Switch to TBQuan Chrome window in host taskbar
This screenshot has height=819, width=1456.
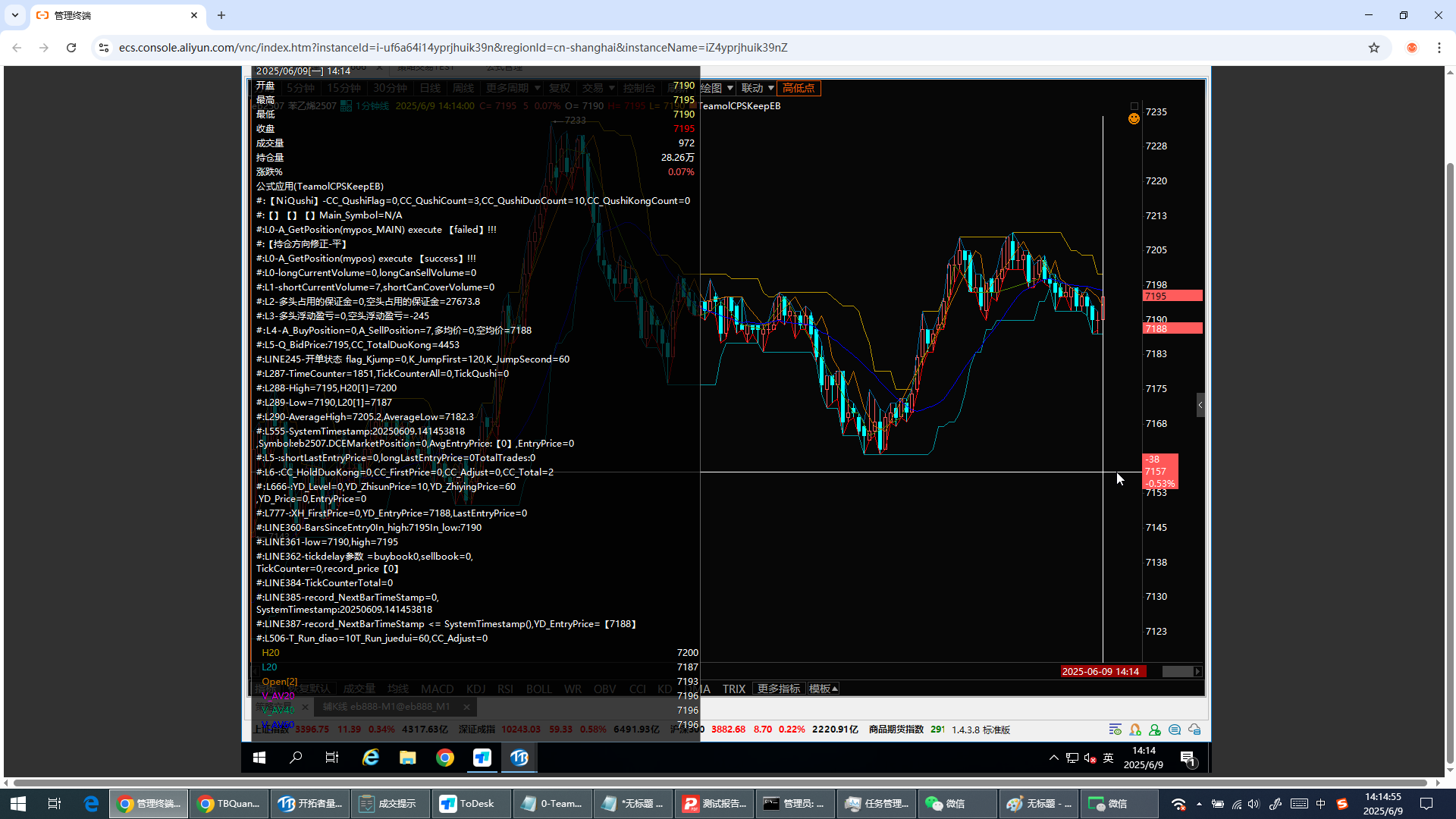[x=229, y=804]
